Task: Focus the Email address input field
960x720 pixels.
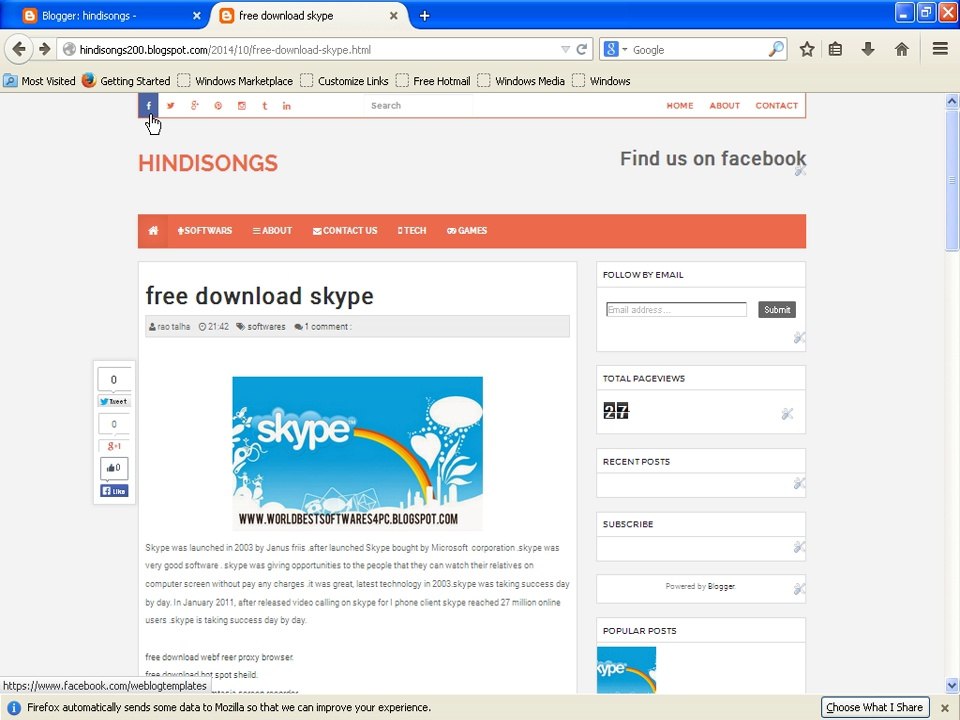Action: point(676,310)
